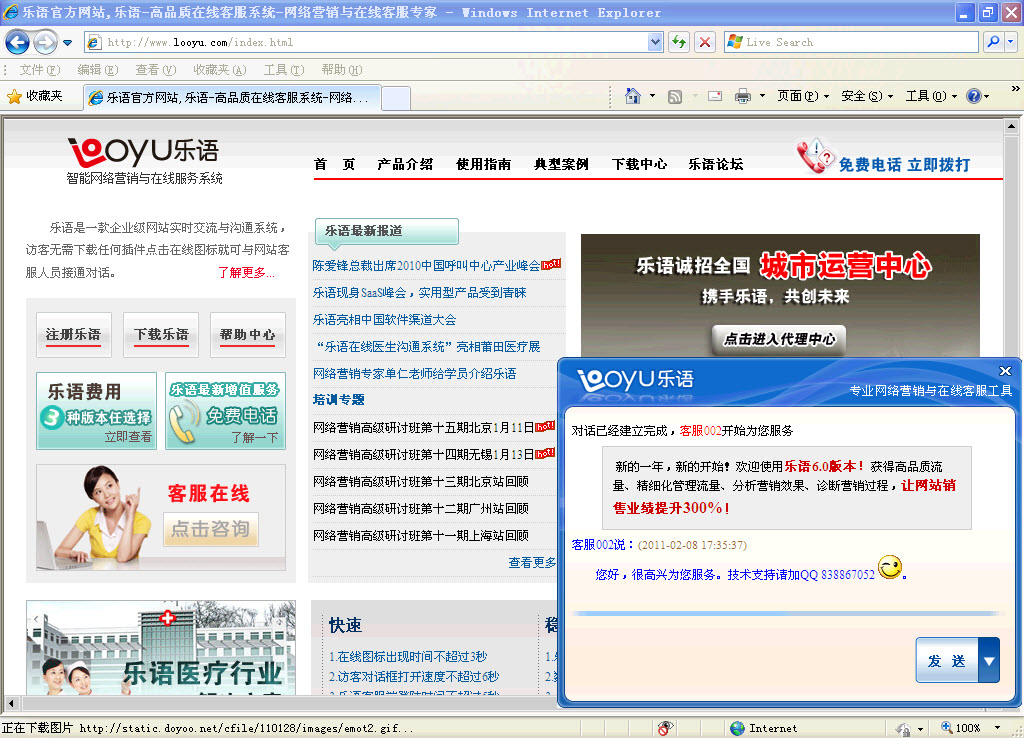Screen dimensions: 1024x738
Task: Expand the send options arrow beside 发送
Action: 989,660
